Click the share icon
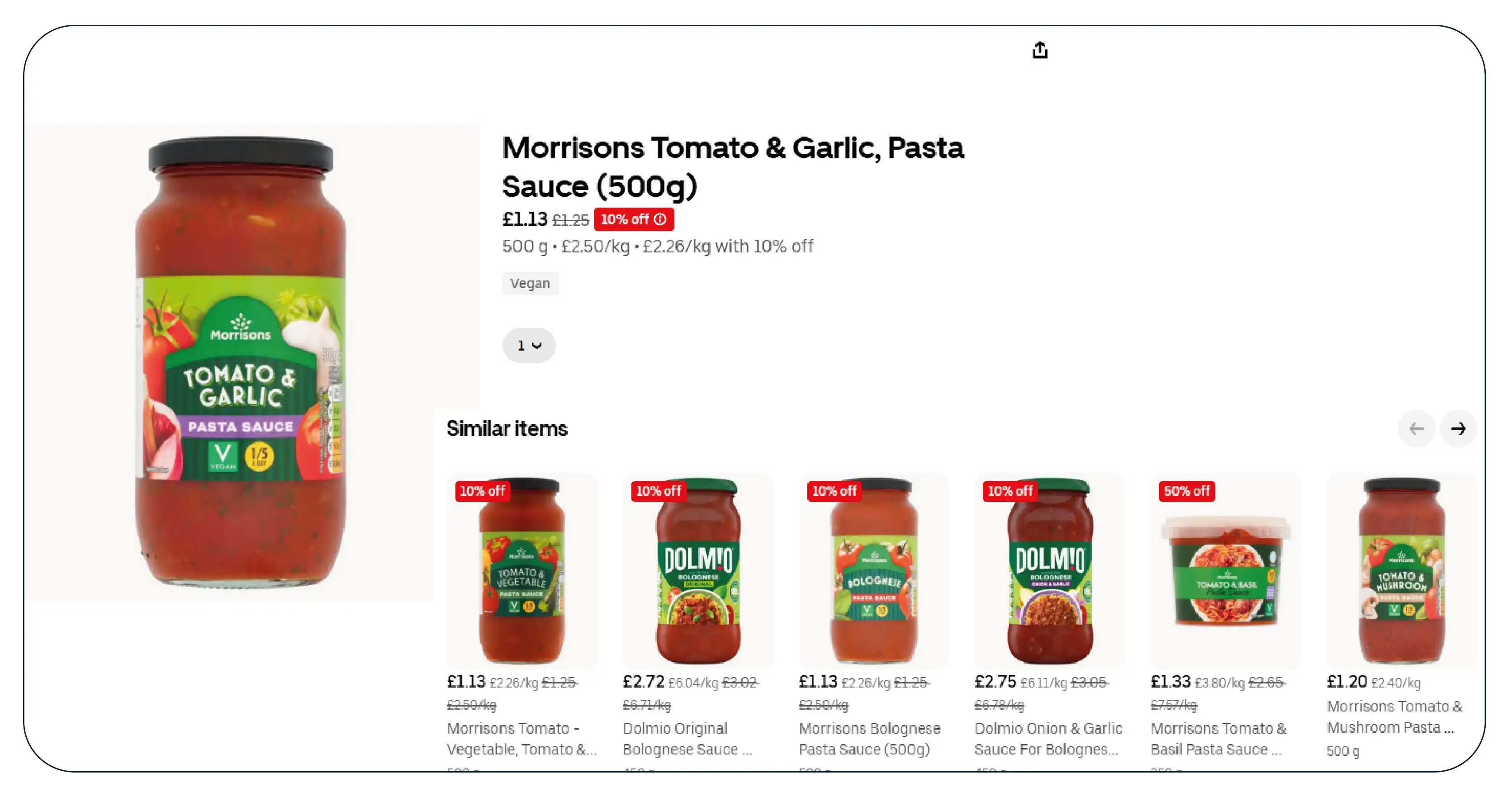Screen dimensions: 1512x797 [1039, 51]
